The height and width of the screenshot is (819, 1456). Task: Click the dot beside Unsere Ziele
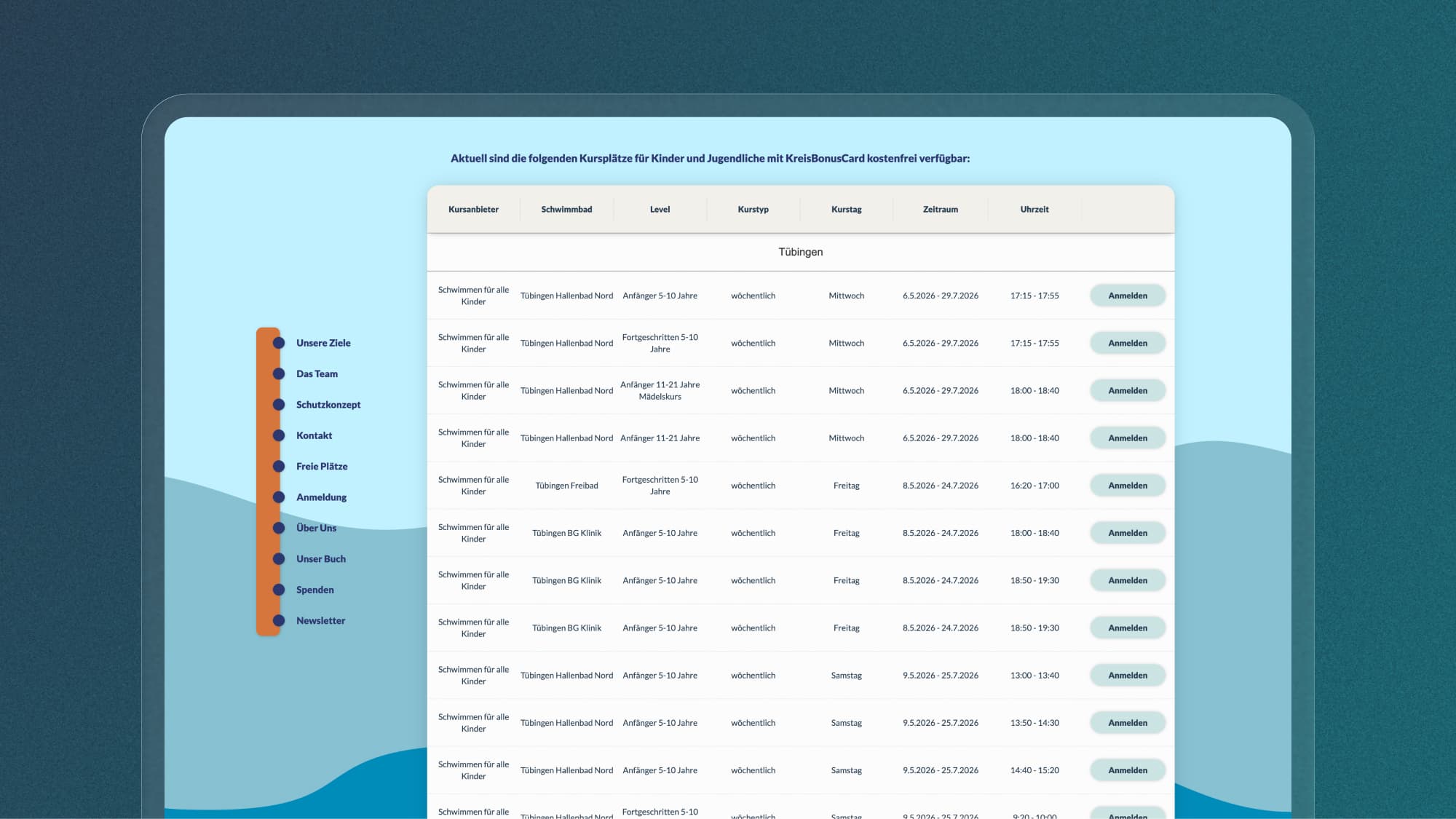click(x=278, y=343)
